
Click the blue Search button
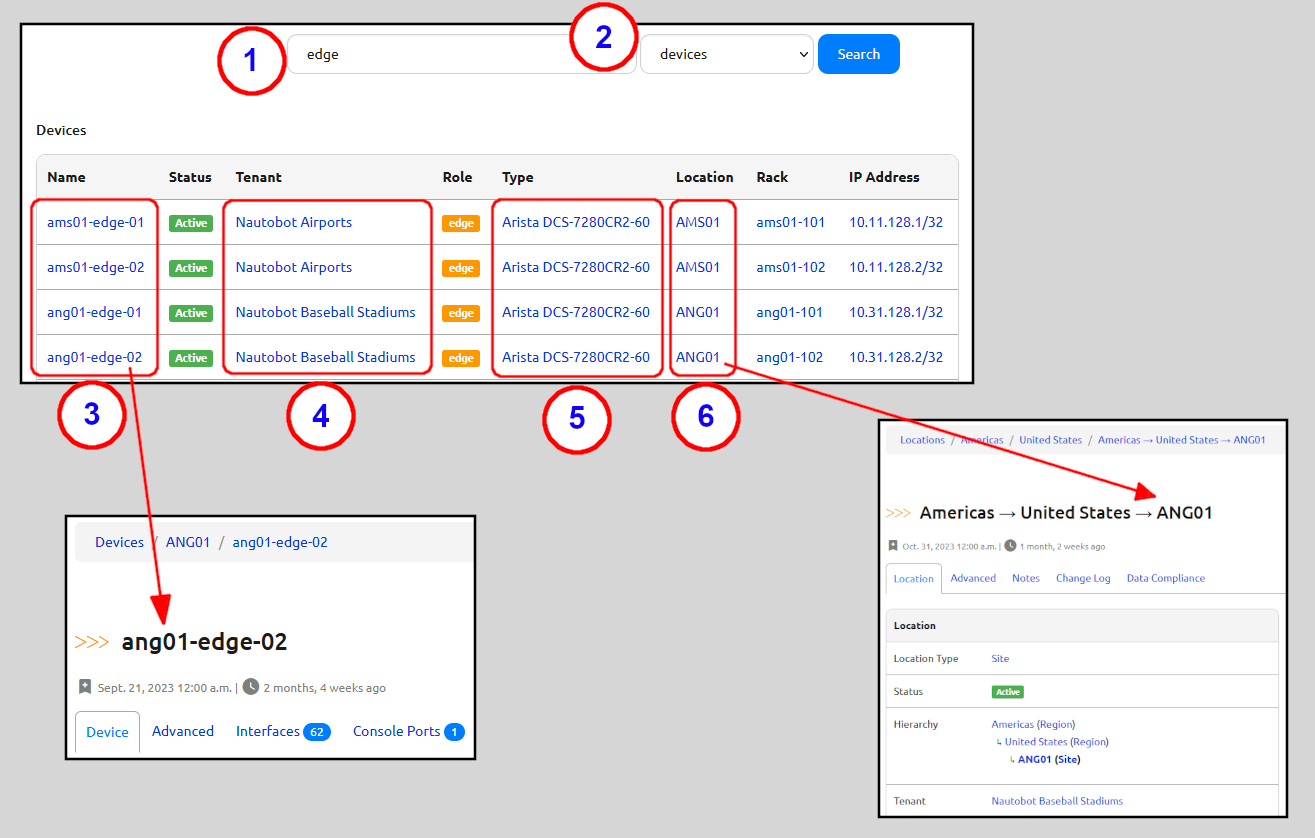(x=858, y=54)
